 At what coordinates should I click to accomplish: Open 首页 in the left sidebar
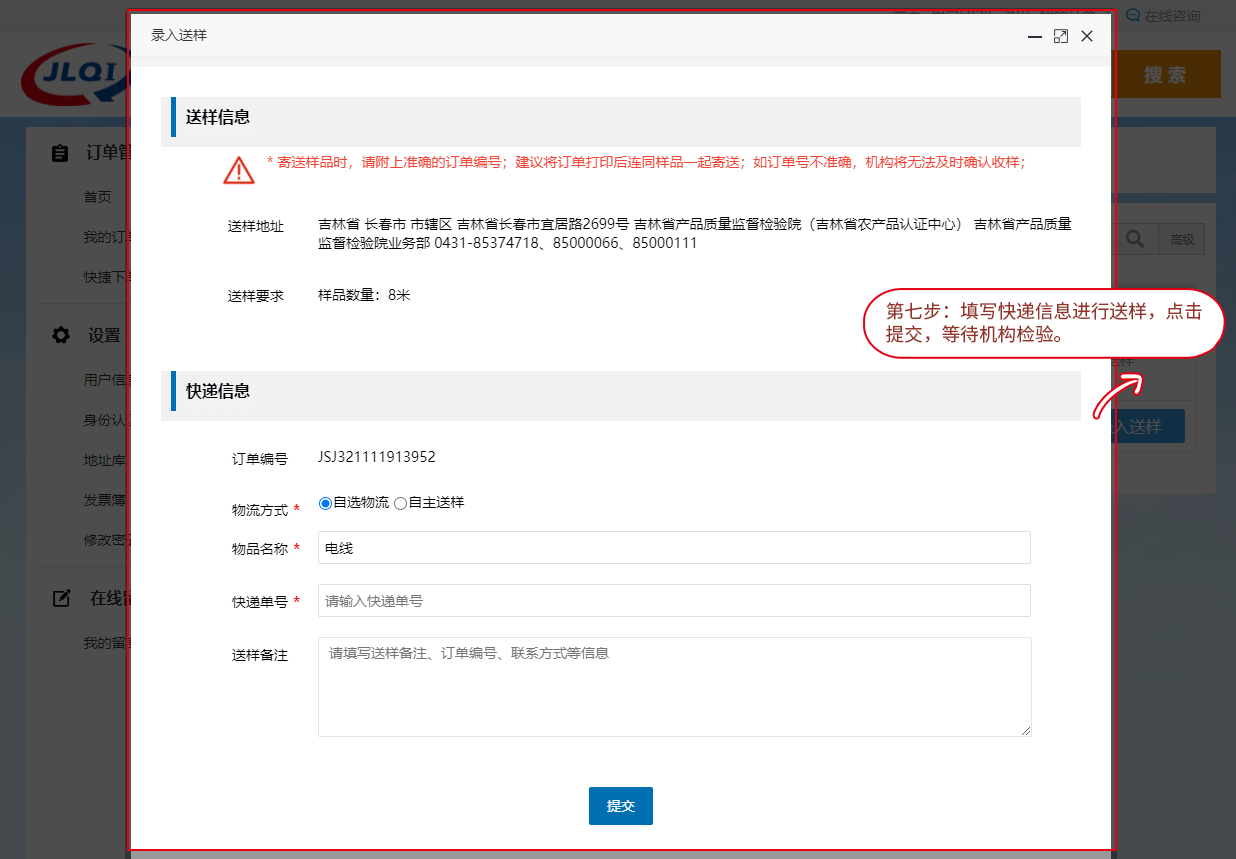tap(97, 197)
